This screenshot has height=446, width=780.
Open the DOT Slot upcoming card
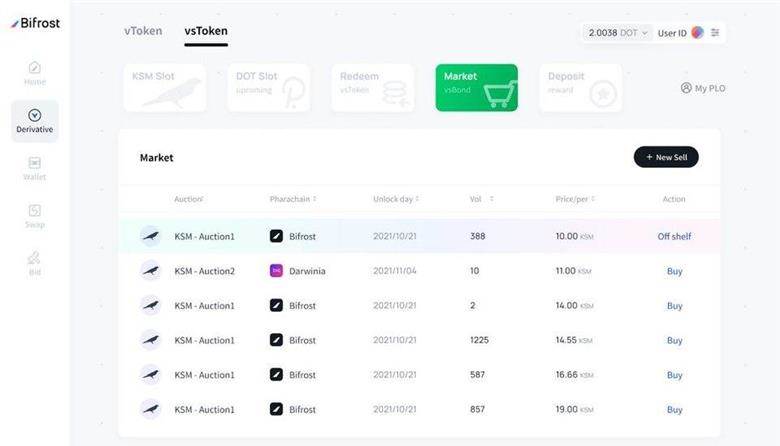coord(269,88)
